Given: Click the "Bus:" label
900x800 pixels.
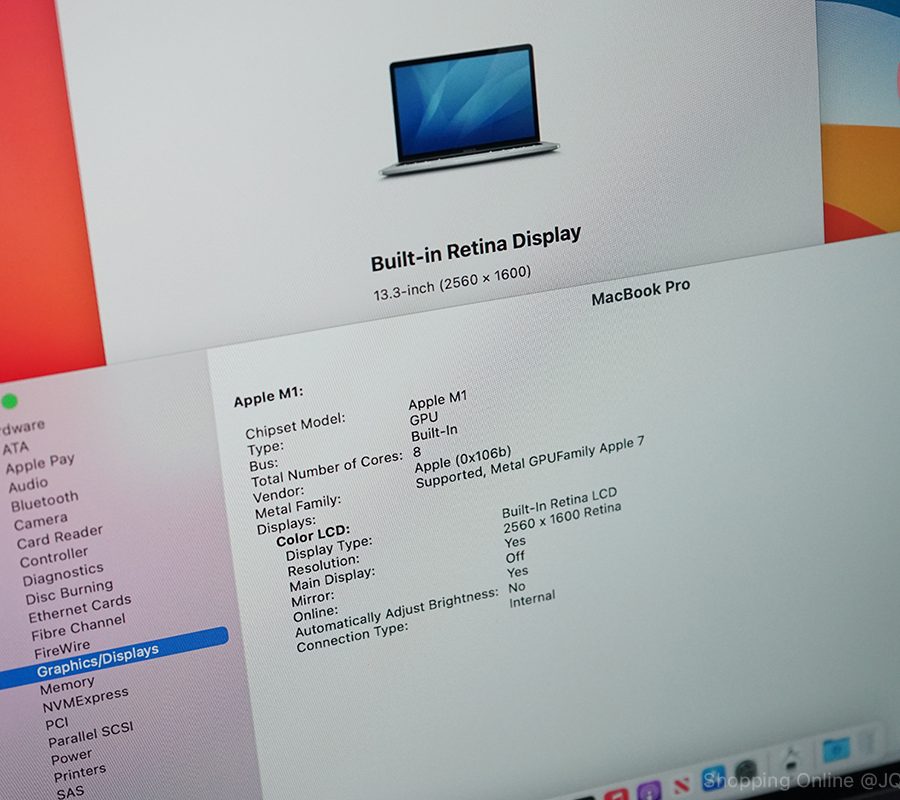Looking at the screenshot, I should coord(263,464).
